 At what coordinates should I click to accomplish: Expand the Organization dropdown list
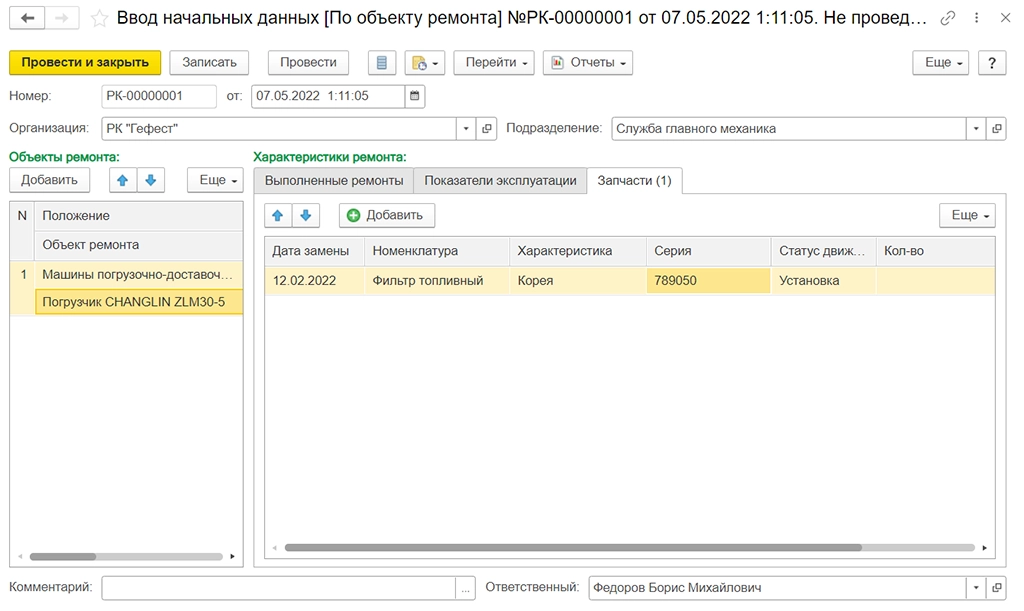tap(466, 129)
